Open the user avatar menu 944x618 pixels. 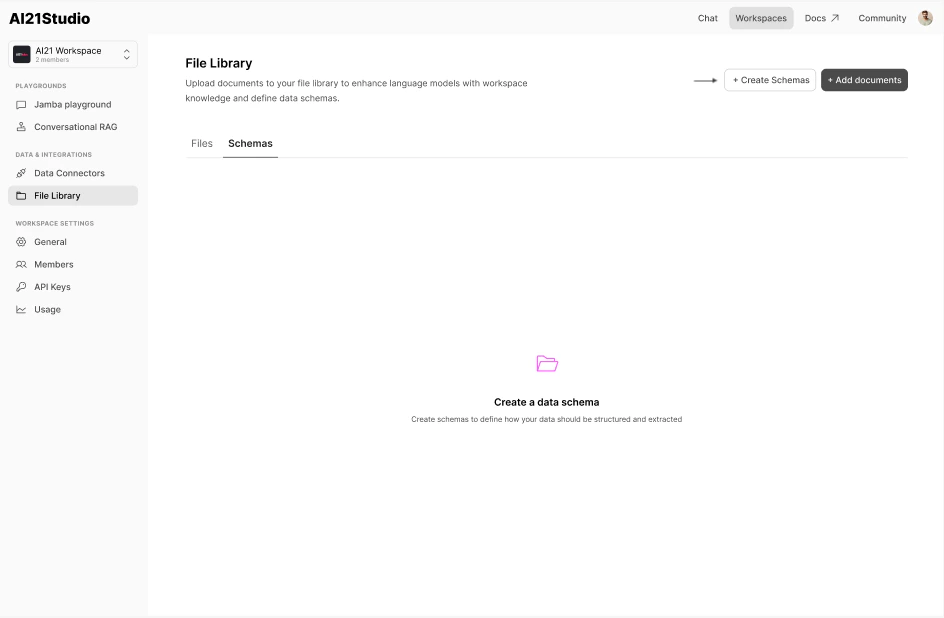925,17
